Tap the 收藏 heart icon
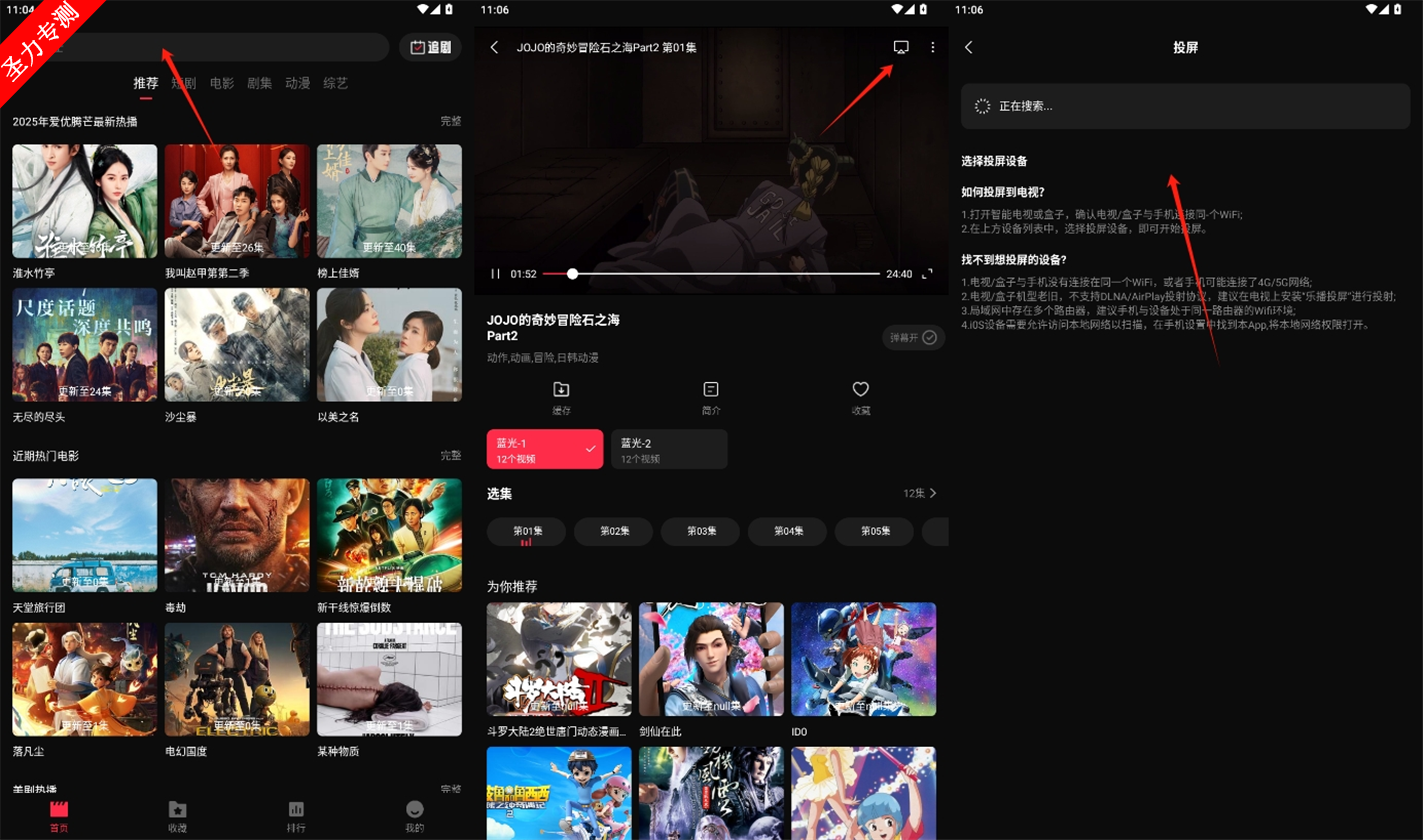This screenshot has height=840, width=1423. tap(860, 389)
